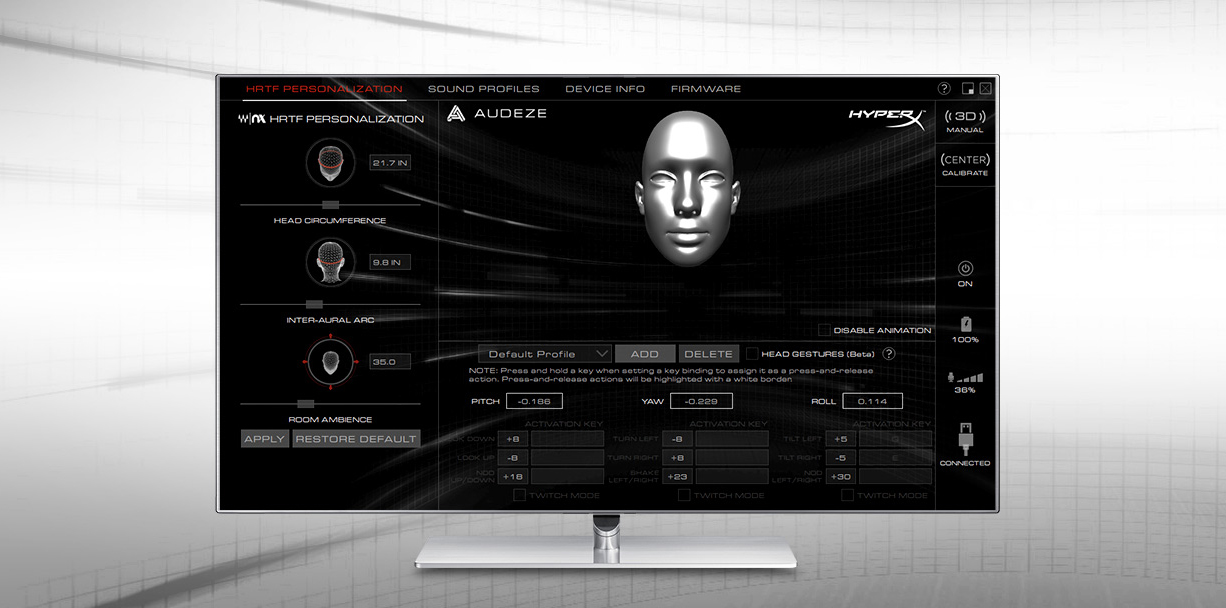1226x608 pixels.
Task: Close the application window with X button
Action: 986,89
